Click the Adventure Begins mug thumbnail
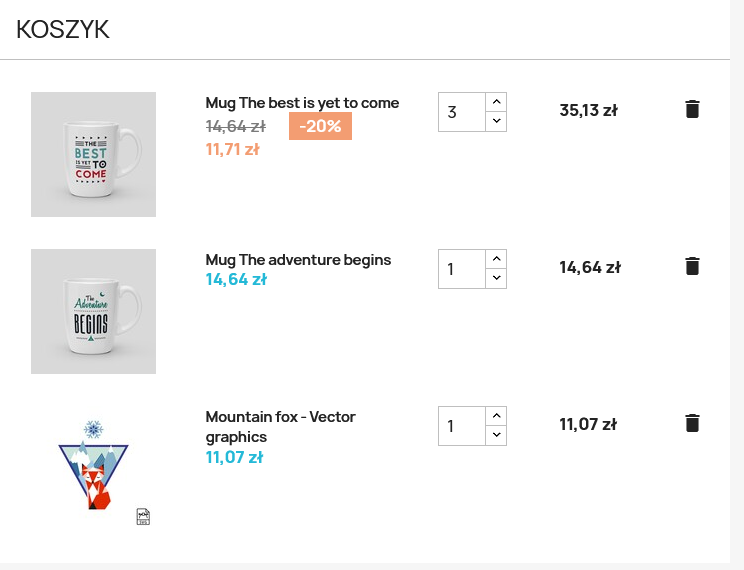The image size is (744, 570). tap(93, 311)
